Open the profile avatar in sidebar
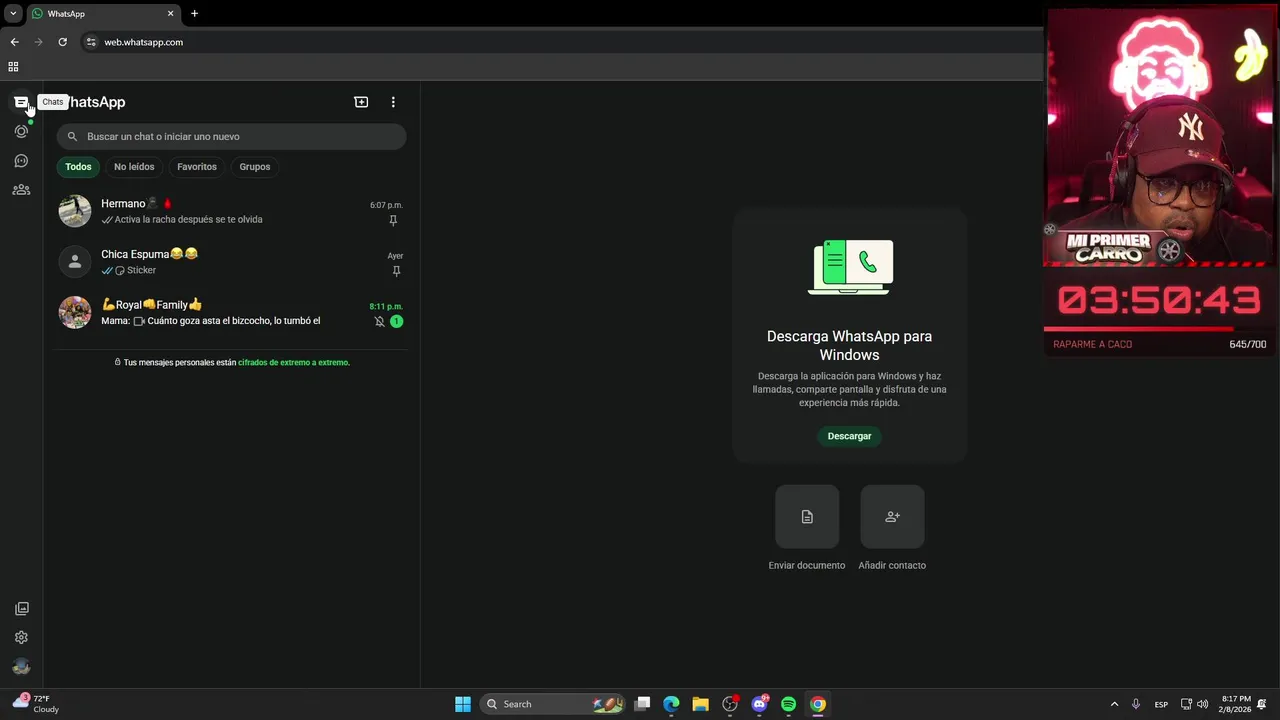1280x720 pixels. pyautogui.click(x=21, y=667)
